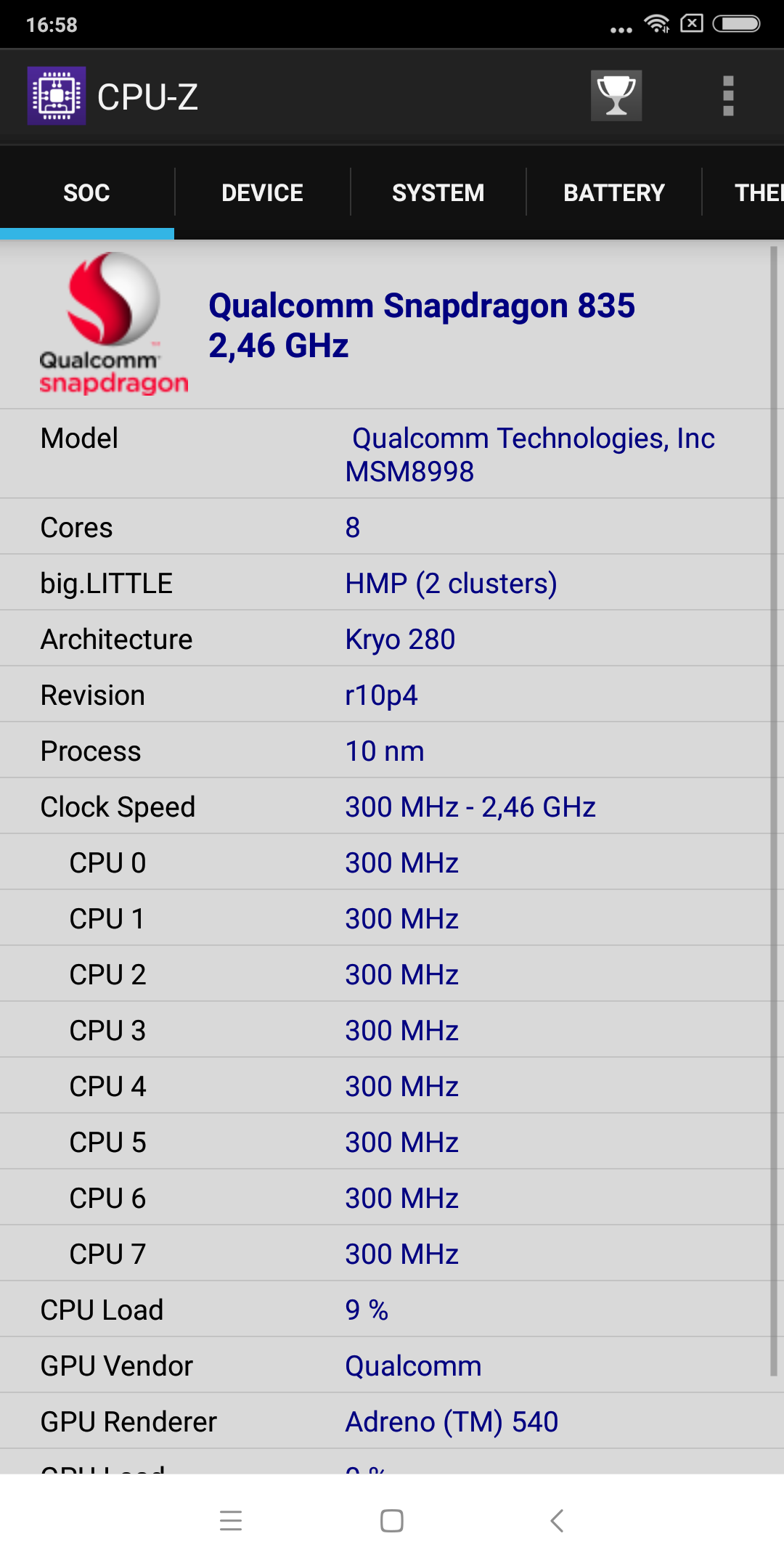Select the SOC tab
The height and width of the screenshot is (1568, 784).
click(87, 193)
